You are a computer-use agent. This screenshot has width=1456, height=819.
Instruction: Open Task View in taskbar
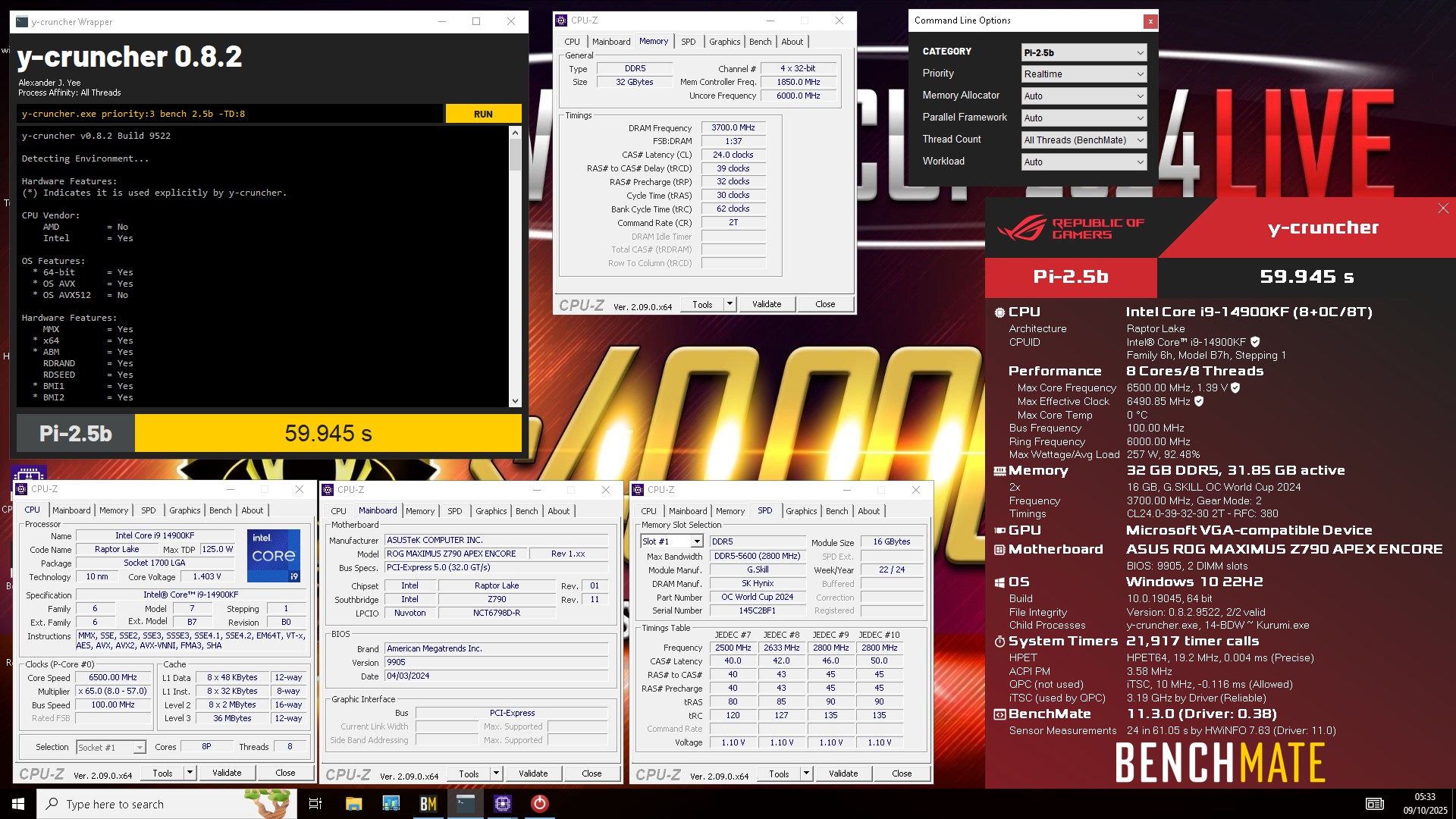(x=315, y=804)
